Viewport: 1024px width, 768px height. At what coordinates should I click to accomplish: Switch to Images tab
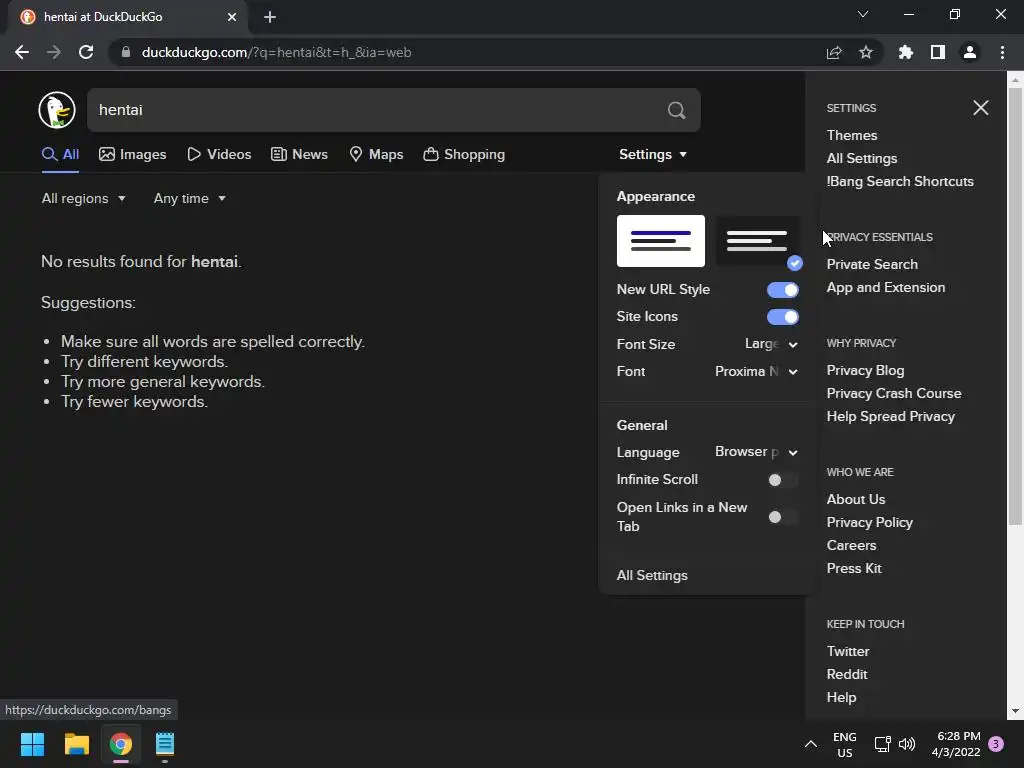tap(133, 155)
